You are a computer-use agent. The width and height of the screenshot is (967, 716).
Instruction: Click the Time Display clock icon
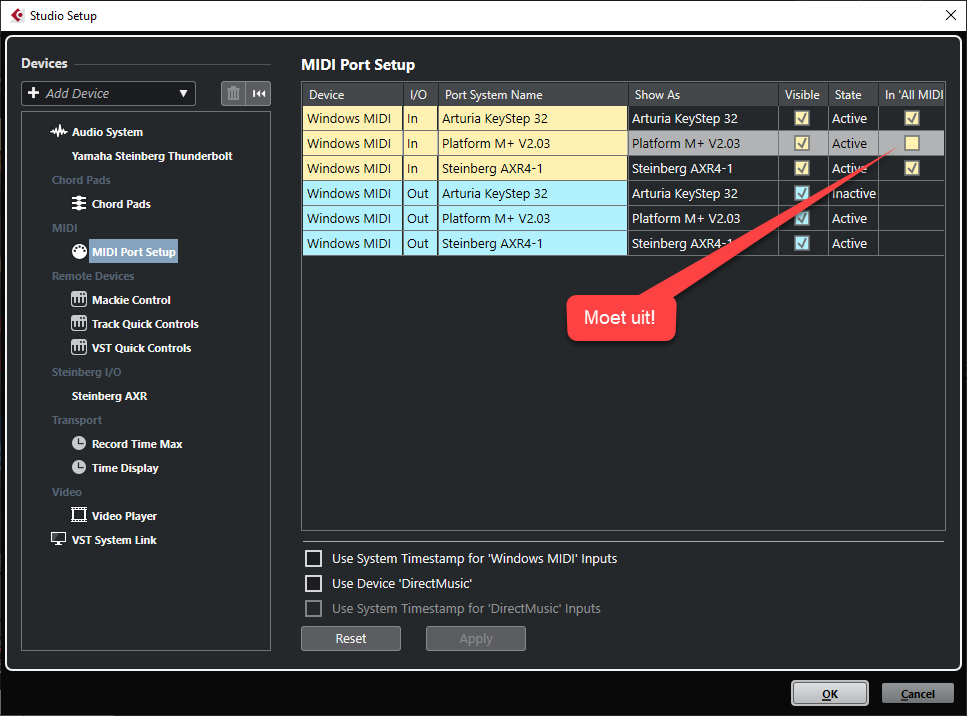click(79, 467)
